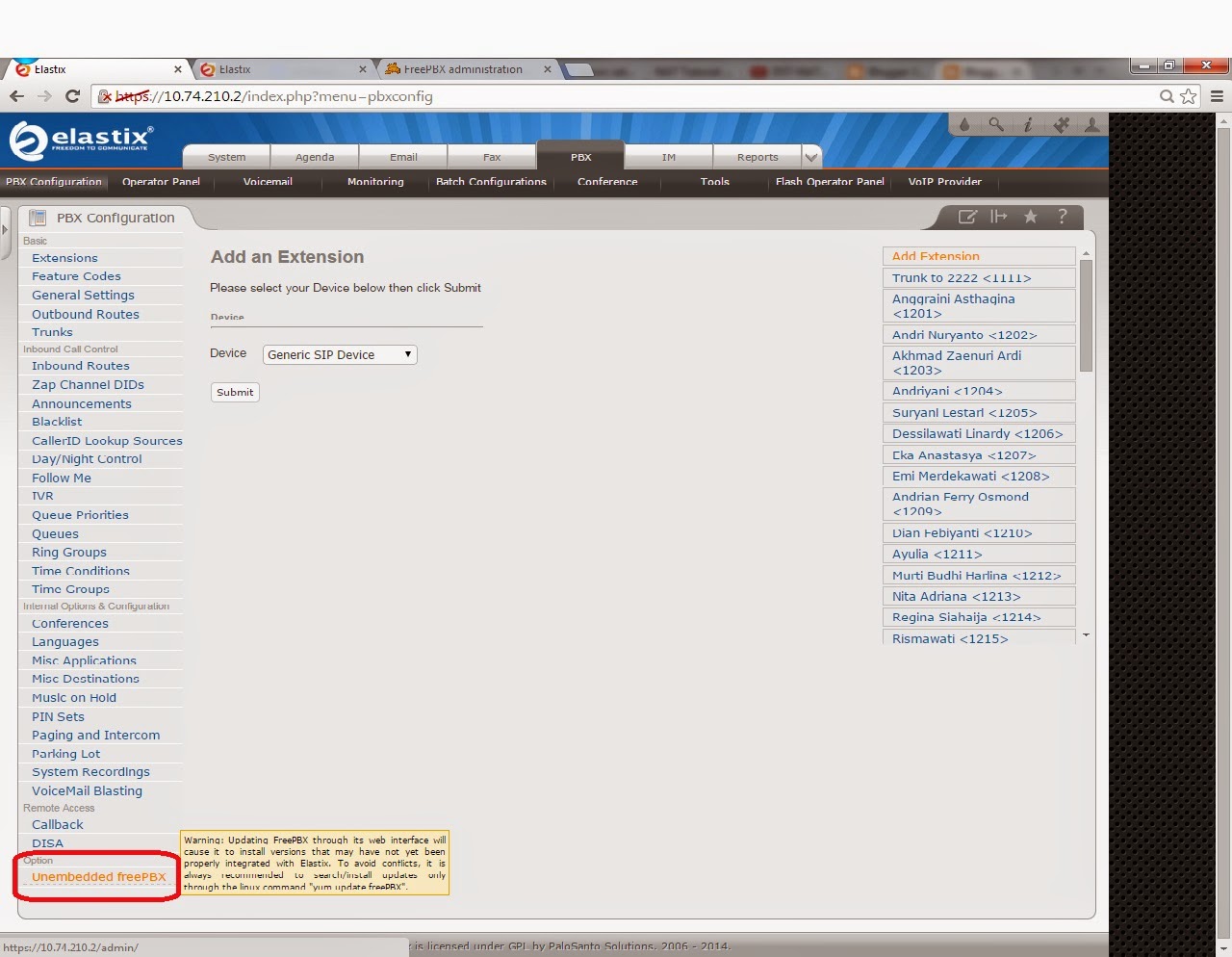Open the System tab
Image resolution: width=1232 pixels, height=957 pixels.
(226, 157)
